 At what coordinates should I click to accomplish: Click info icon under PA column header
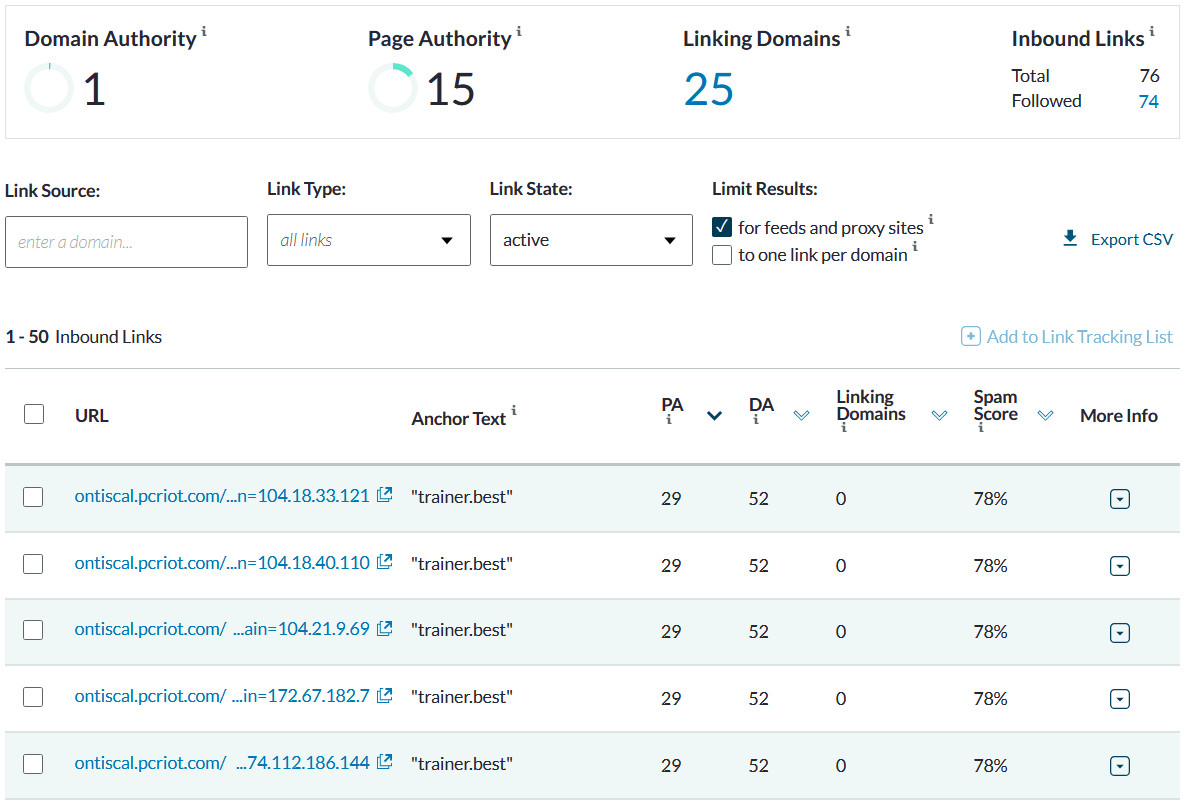tap(669, 420)
